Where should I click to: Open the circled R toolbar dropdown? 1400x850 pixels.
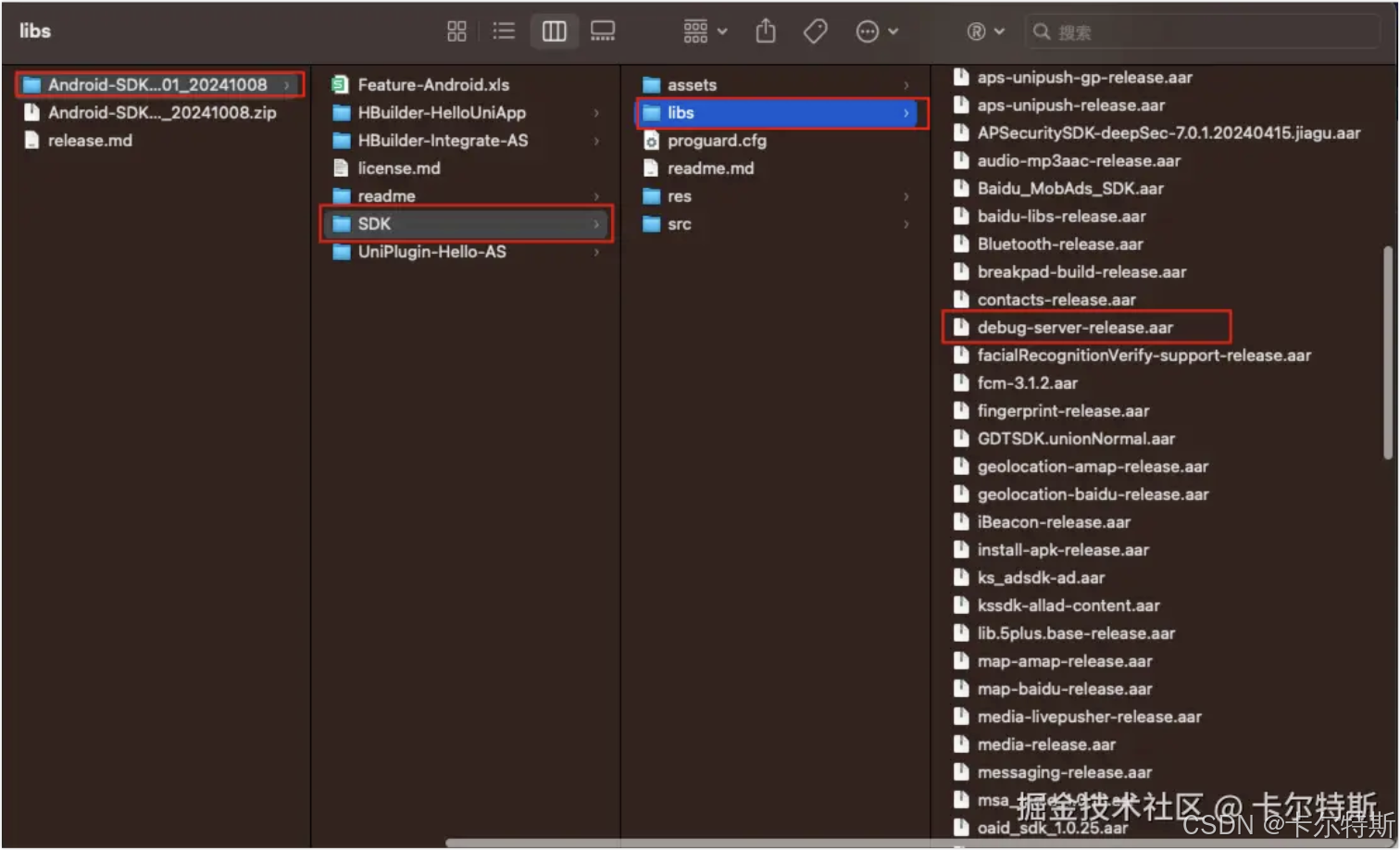985,31
